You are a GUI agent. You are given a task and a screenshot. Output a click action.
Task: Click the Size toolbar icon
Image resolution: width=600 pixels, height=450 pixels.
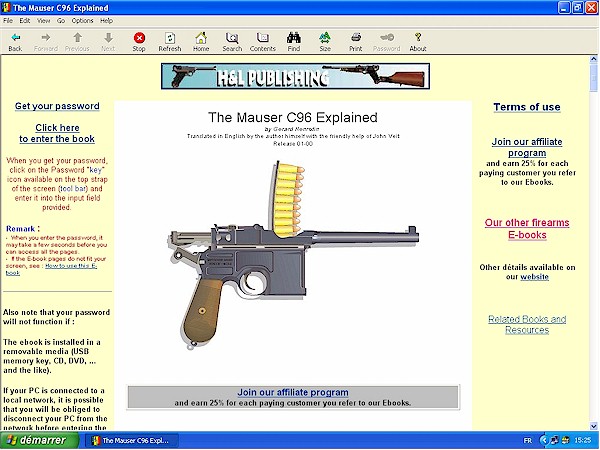click(x=325, y=38)
